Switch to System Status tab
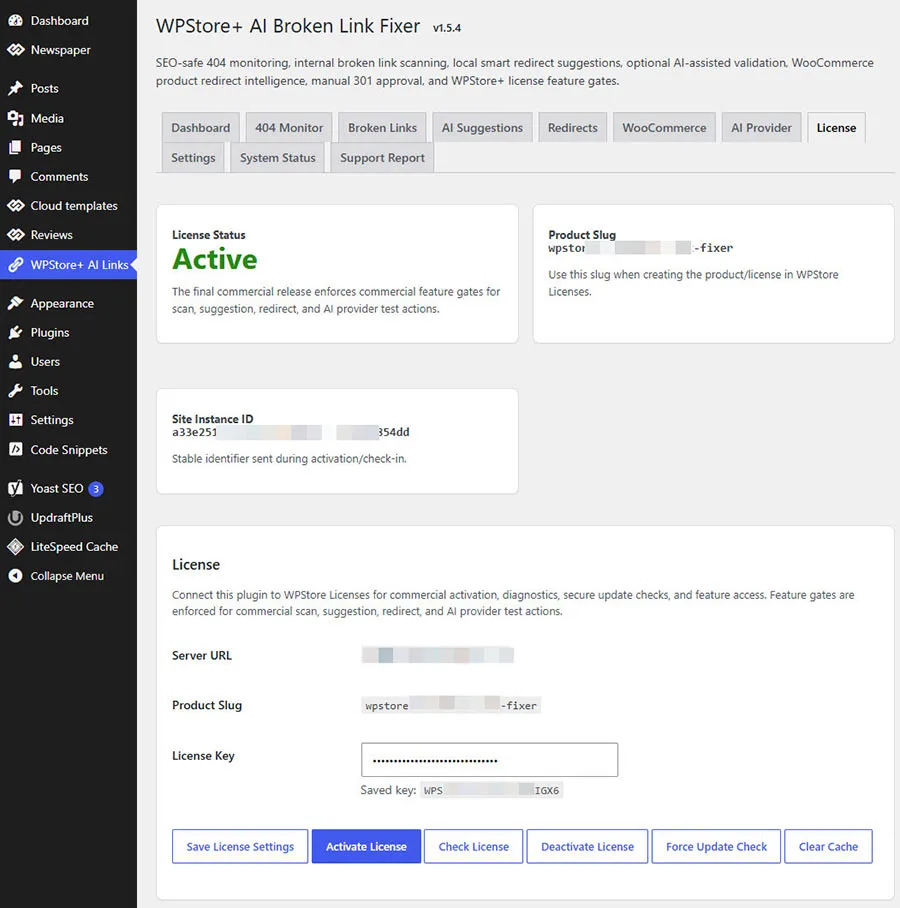The height and width of the screenshot is (908, 900). (278, 158)
